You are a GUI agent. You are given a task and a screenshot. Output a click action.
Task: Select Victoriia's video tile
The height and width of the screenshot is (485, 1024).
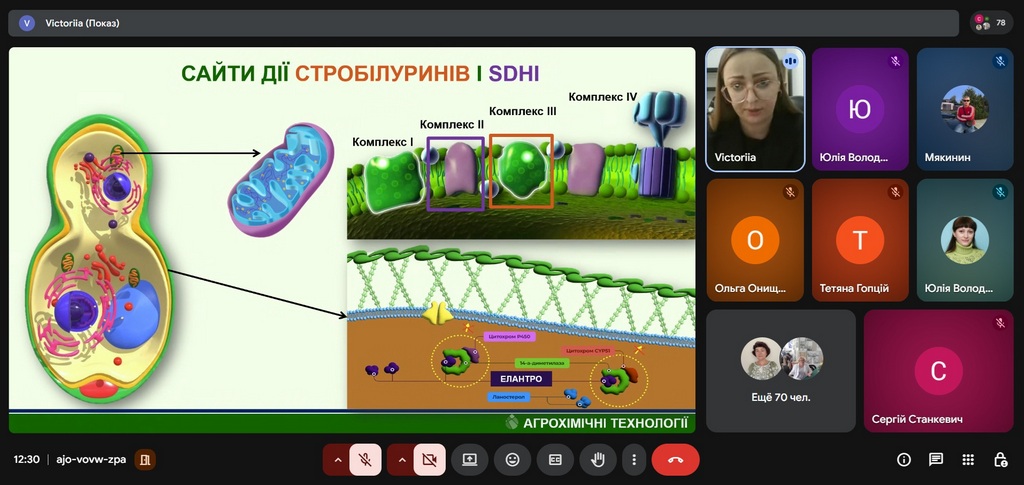click(755, 109)
